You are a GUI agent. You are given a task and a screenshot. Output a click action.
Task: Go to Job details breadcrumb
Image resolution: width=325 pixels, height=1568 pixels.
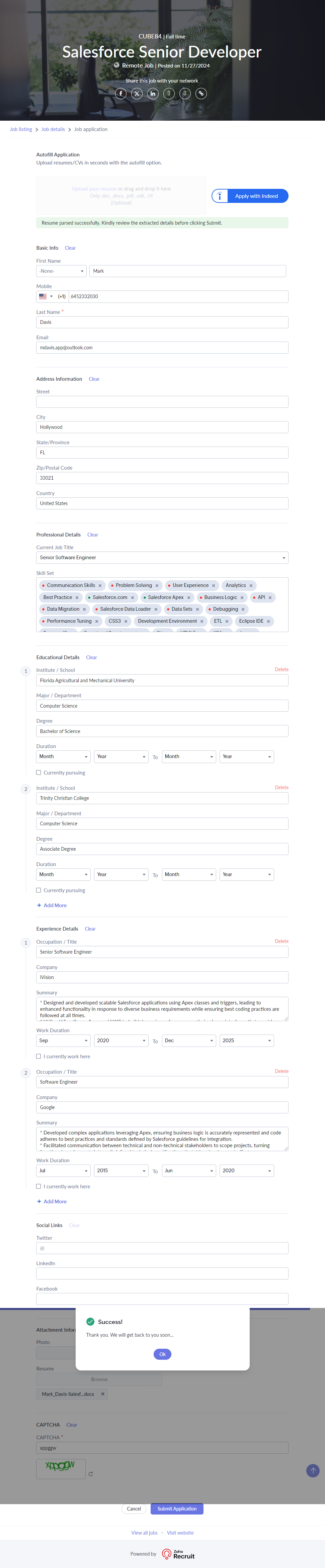[53, 129]
